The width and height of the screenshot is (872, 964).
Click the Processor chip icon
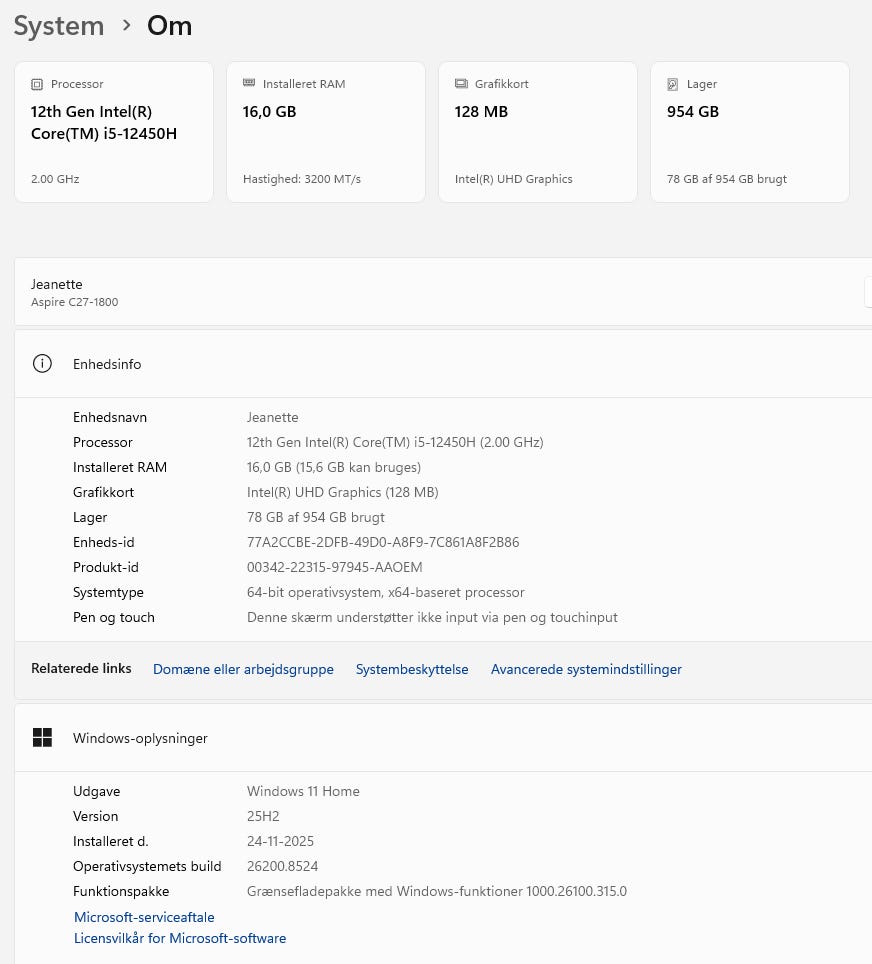click(x=37, y=84)
